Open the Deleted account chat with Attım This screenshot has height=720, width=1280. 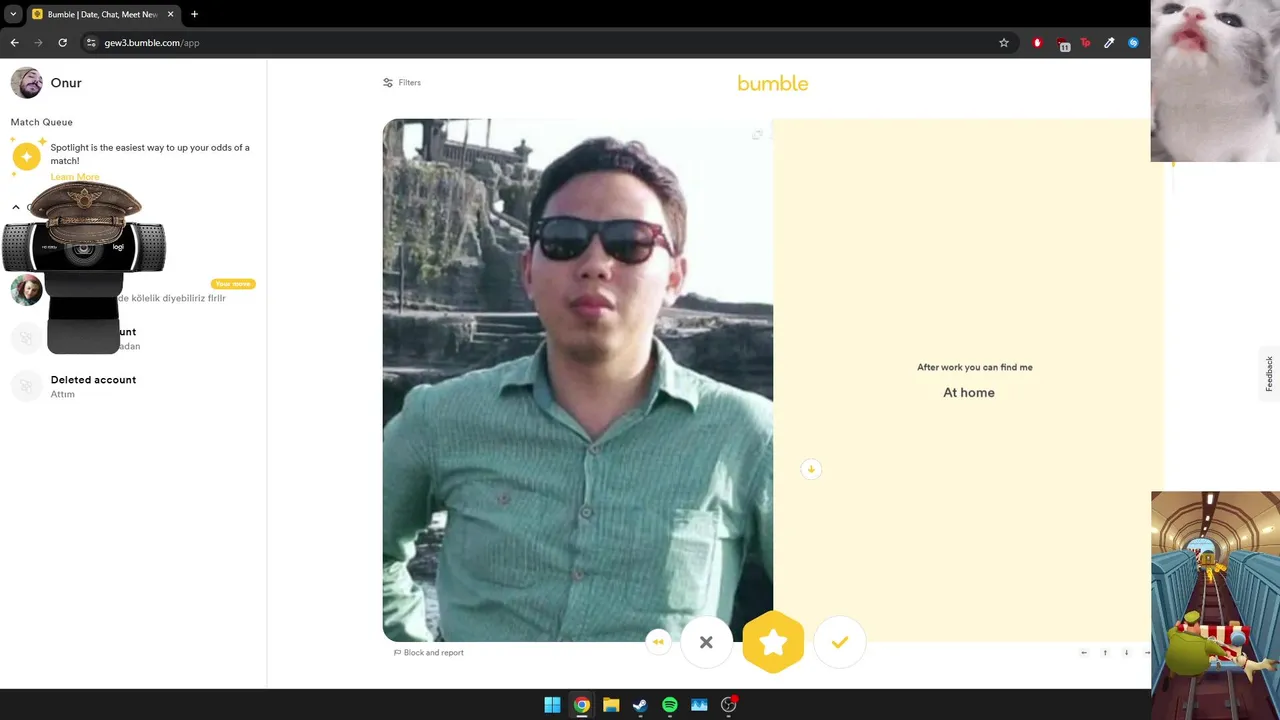click(x=133, y=386)
